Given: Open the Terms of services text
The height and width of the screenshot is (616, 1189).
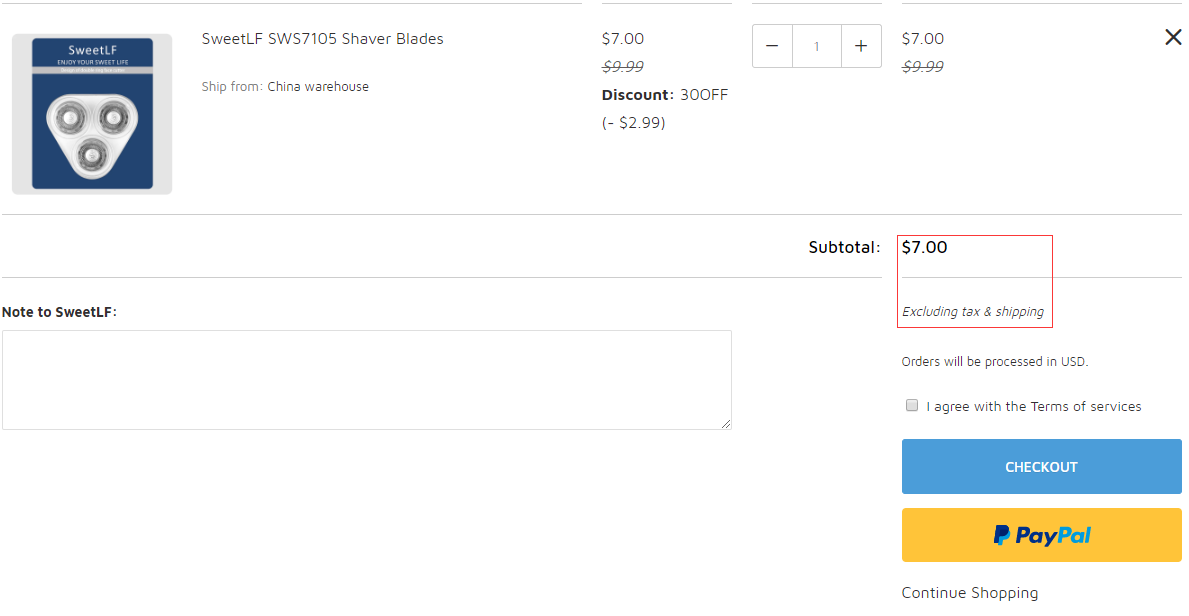Looking at the screenshot, I should point(1086,406).
